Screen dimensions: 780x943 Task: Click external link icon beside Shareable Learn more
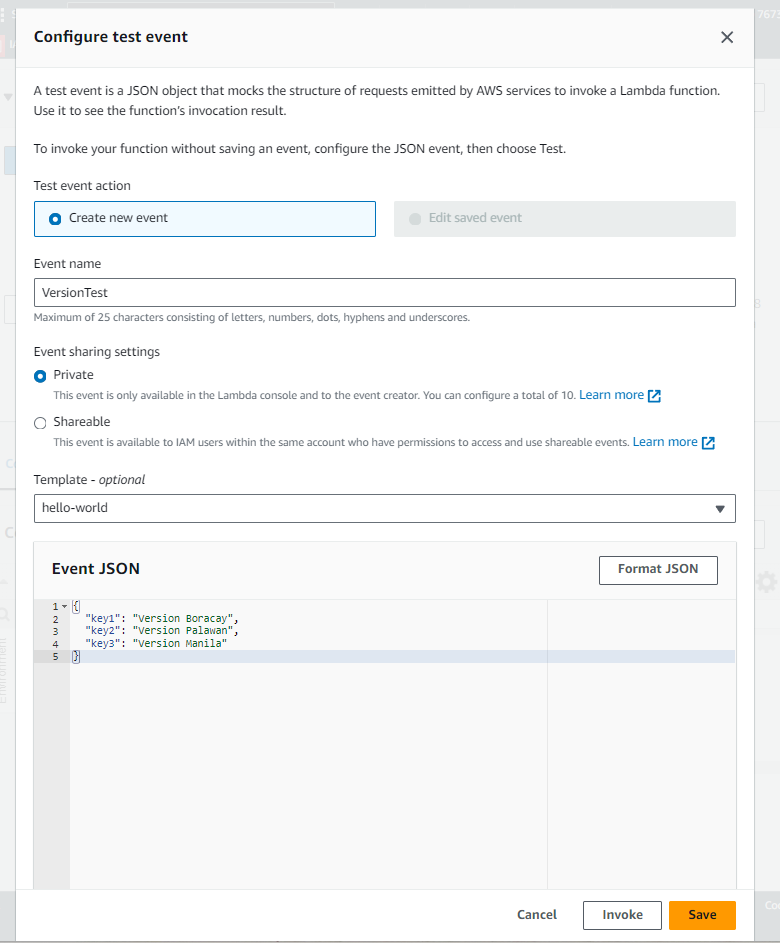pos(708,443)
